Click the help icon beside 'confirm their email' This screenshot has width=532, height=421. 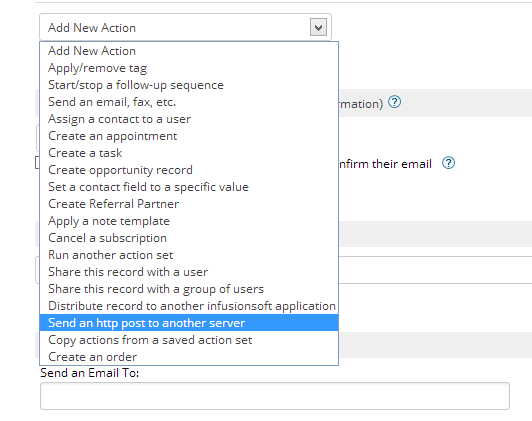coord(449,163)
